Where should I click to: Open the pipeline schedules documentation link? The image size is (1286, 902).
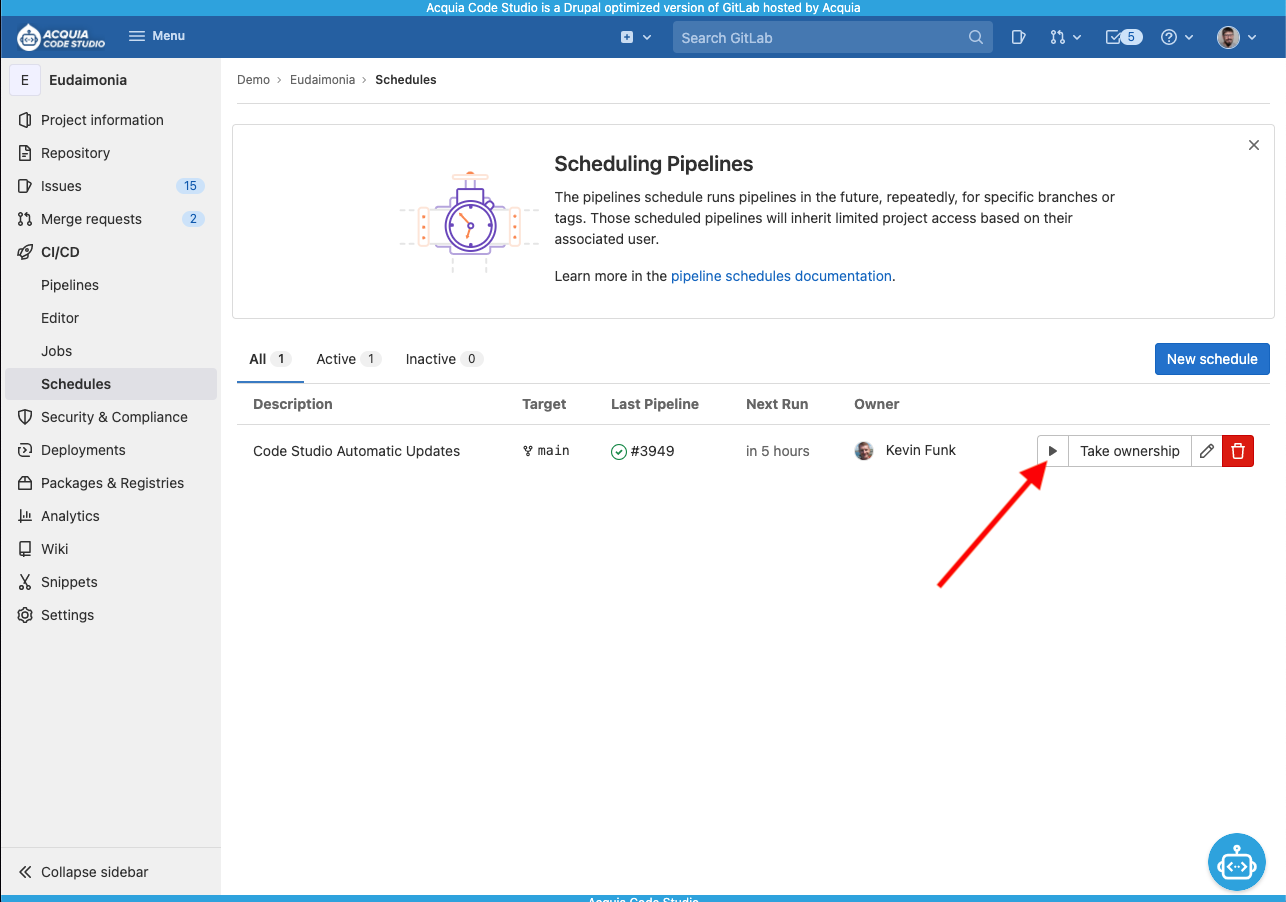[x=781, y=276]
